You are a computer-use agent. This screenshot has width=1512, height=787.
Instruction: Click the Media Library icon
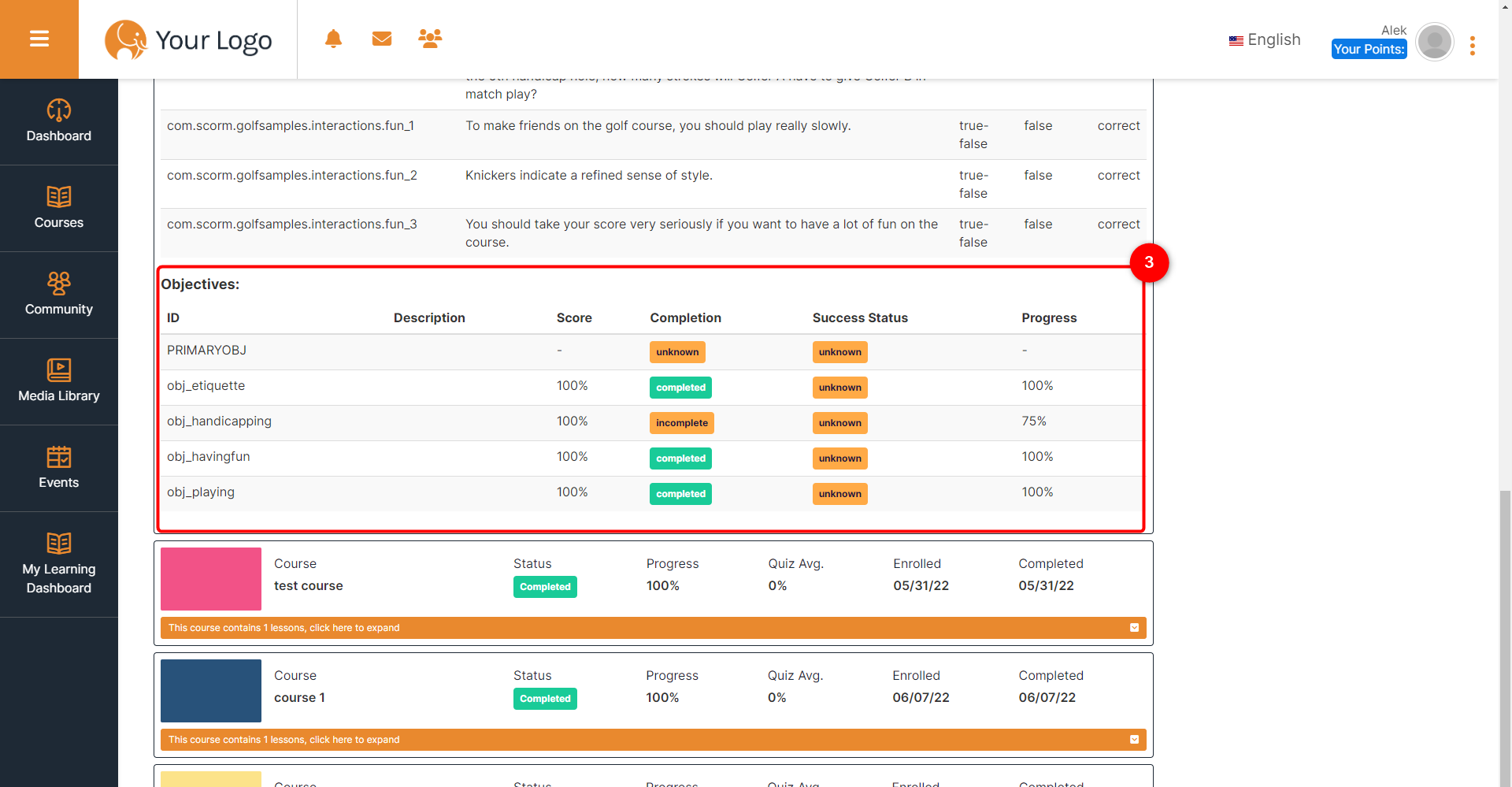(x=59, y=369)
